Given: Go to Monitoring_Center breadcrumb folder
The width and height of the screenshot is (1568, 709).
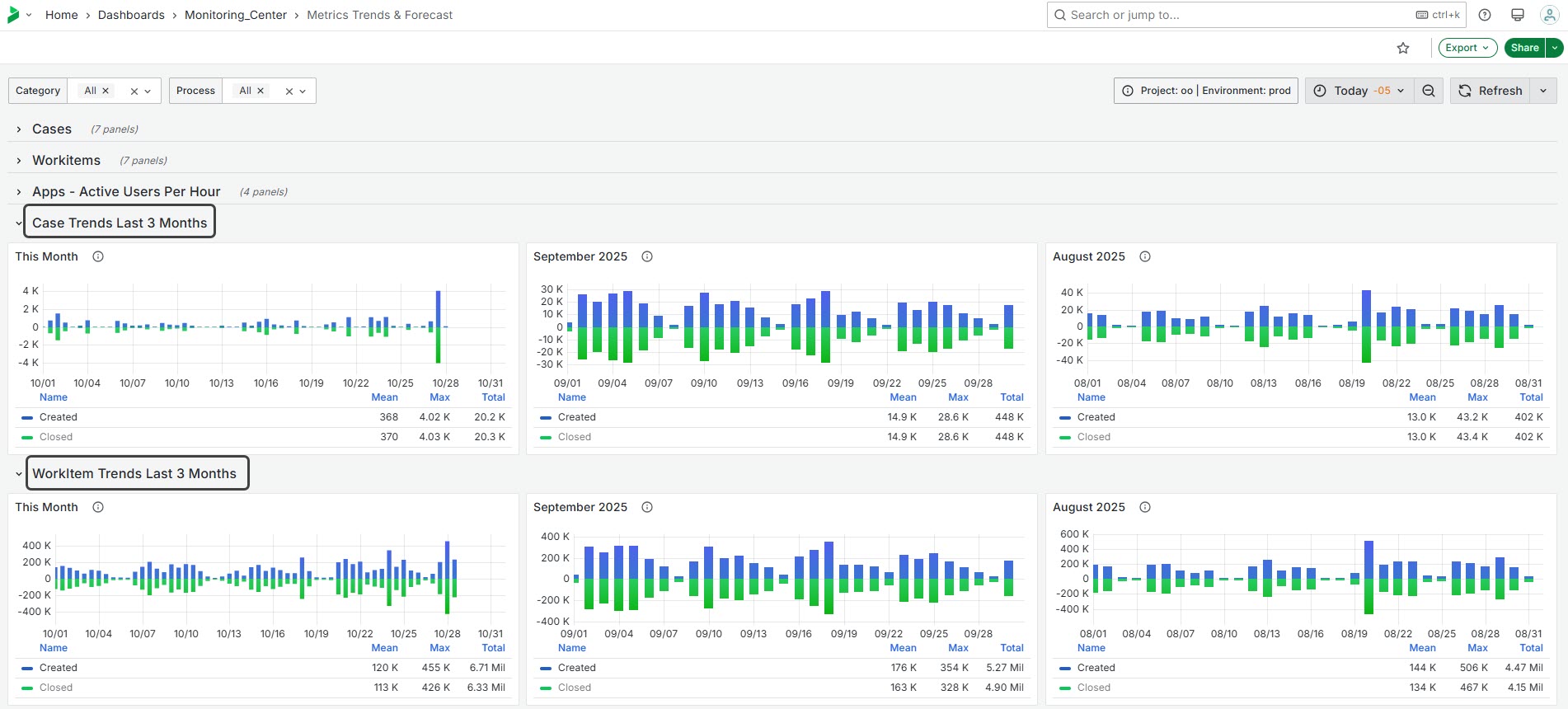Looking at the screenshot, I should click(x=235, y=15).
